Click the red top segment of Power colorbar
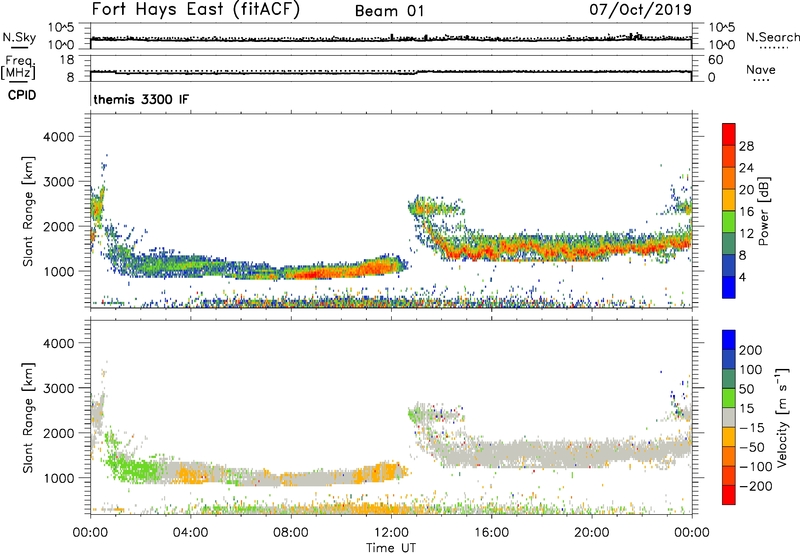 pyautogui.click(x=729, y=134)
